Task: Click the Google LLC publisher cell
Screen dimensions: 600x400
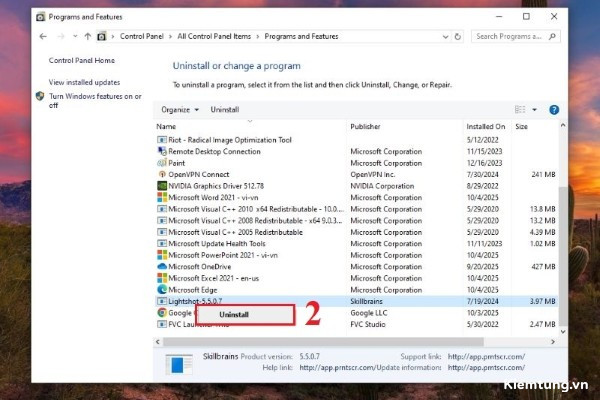Action: pyautogui.click(x=368, y=313)
